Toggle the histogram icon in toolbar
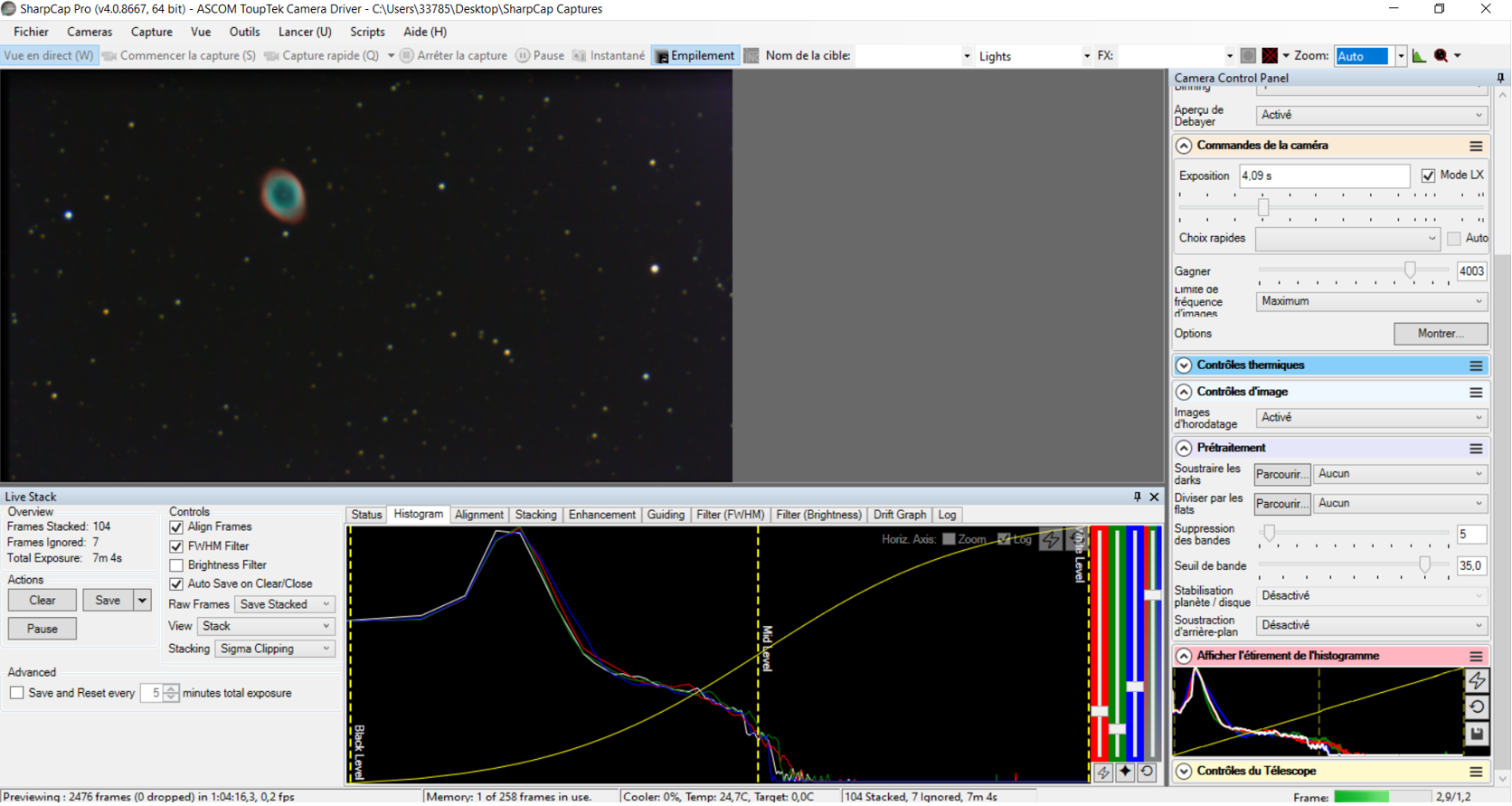The height and width of the screenshot is (806, 1512). click(x=1420, y=56)
